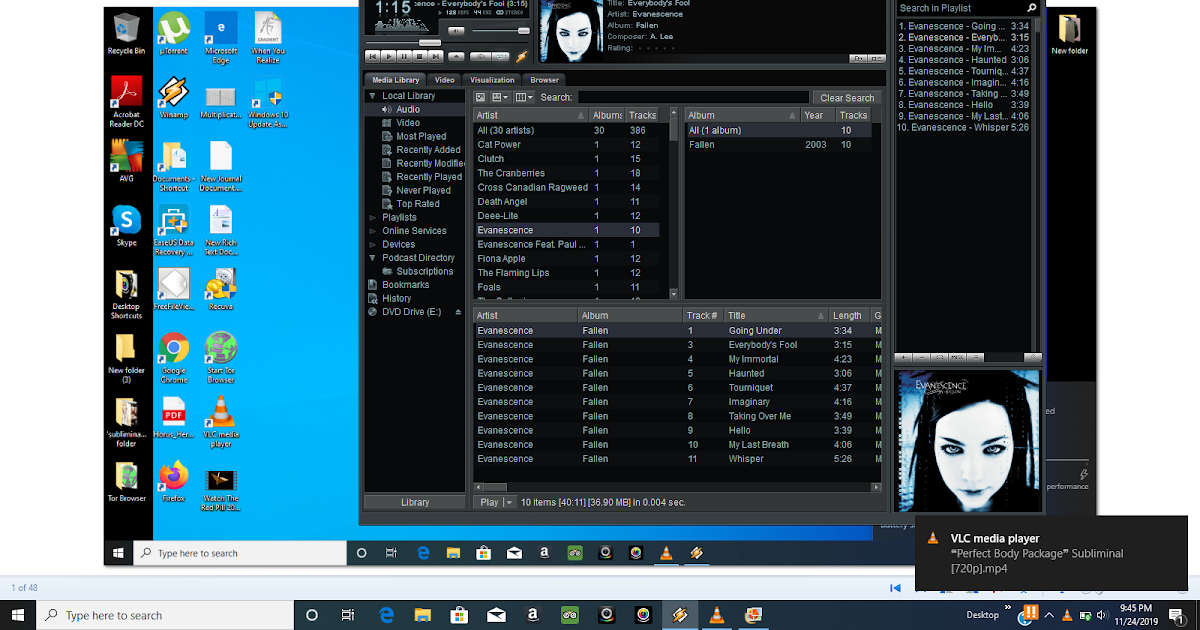
Task: Click the small mute button beside volume
Action: coord(456,31)
